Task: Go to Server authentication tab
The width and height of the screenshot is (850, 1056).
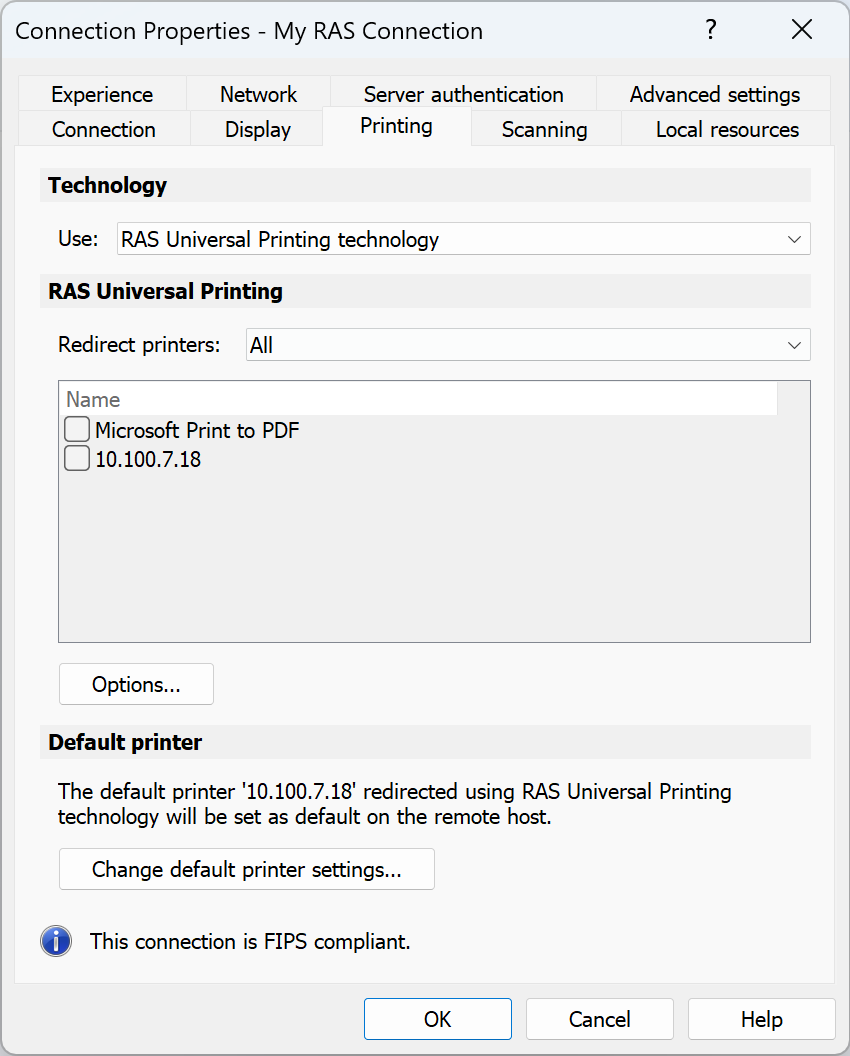Action: (463, 95)
